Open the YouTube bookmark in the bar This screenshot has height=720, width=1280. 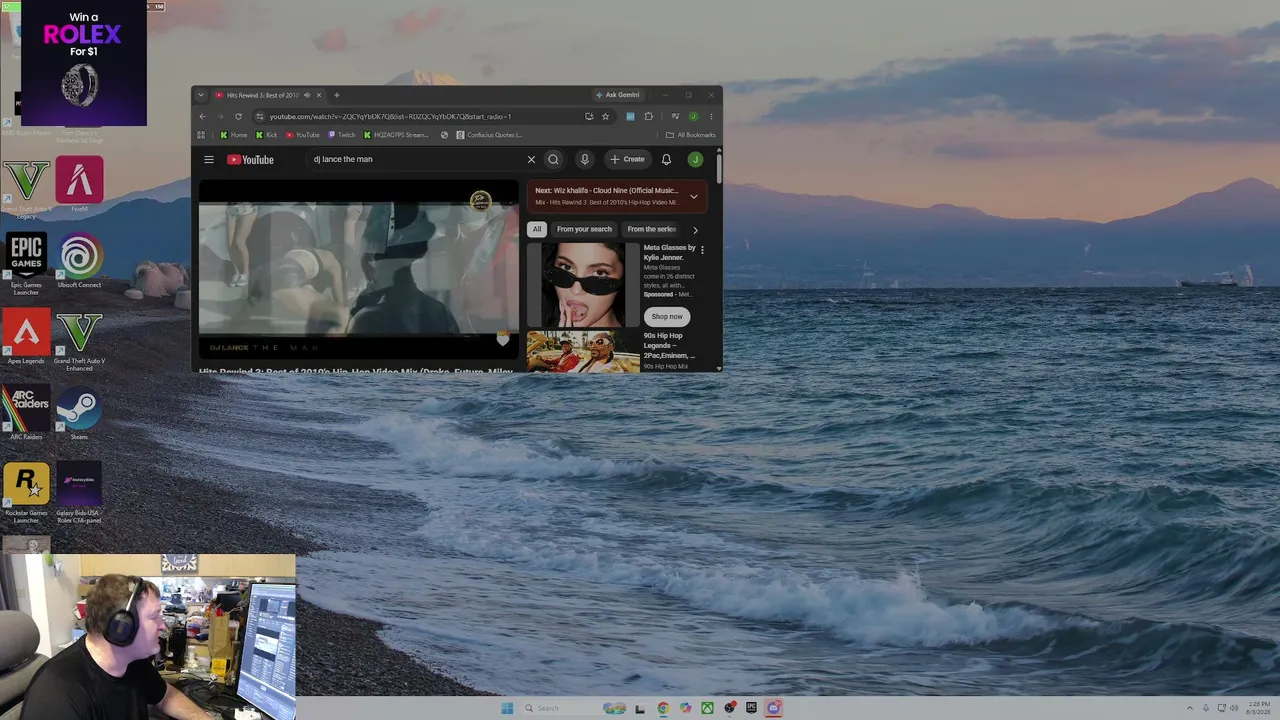pos(303,135)
